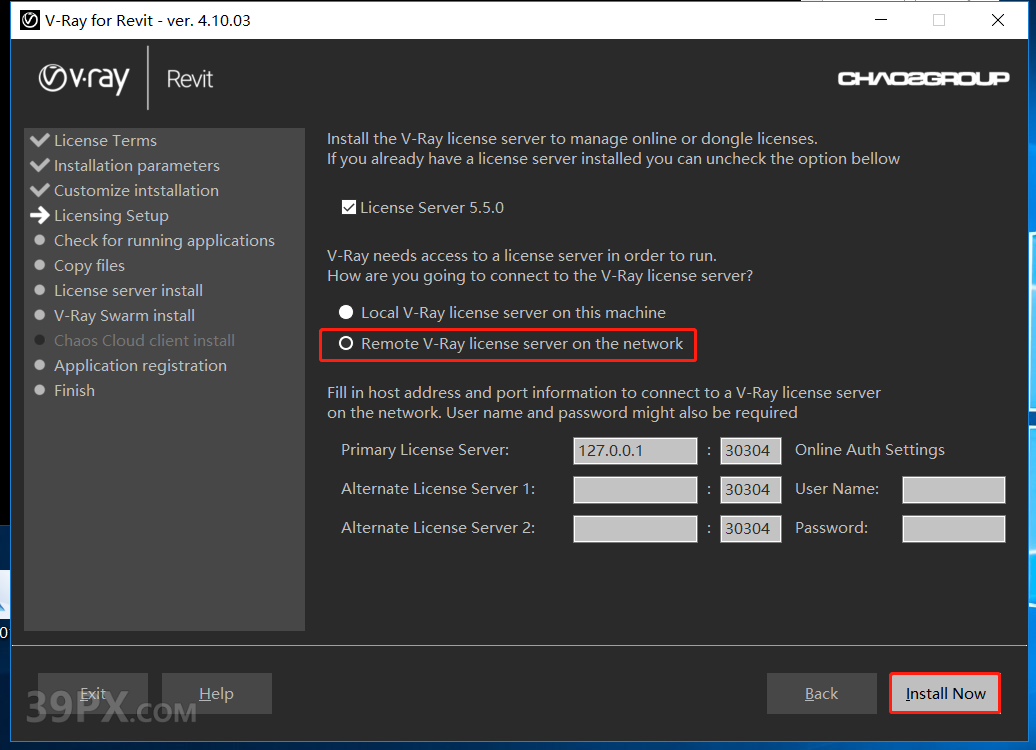Image resolution: width=1036 pixels, height=750 pixels.
Task: Click the Primary License Server port field
Action: pyautogui.click(x=751, y=451)
